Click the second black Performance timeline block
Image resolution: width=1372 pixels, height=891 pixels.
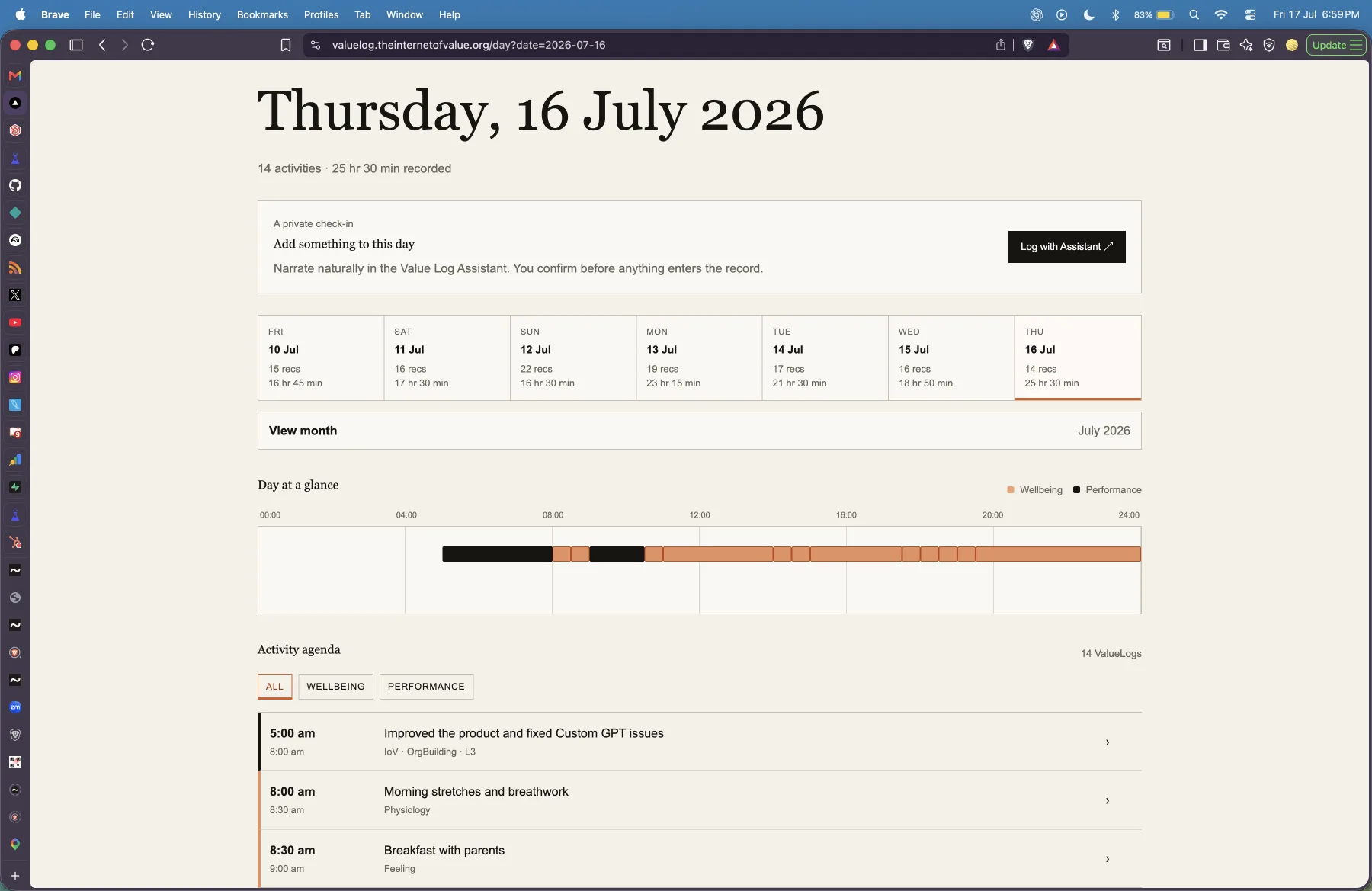pyautogui.click(x=617, y=554)
